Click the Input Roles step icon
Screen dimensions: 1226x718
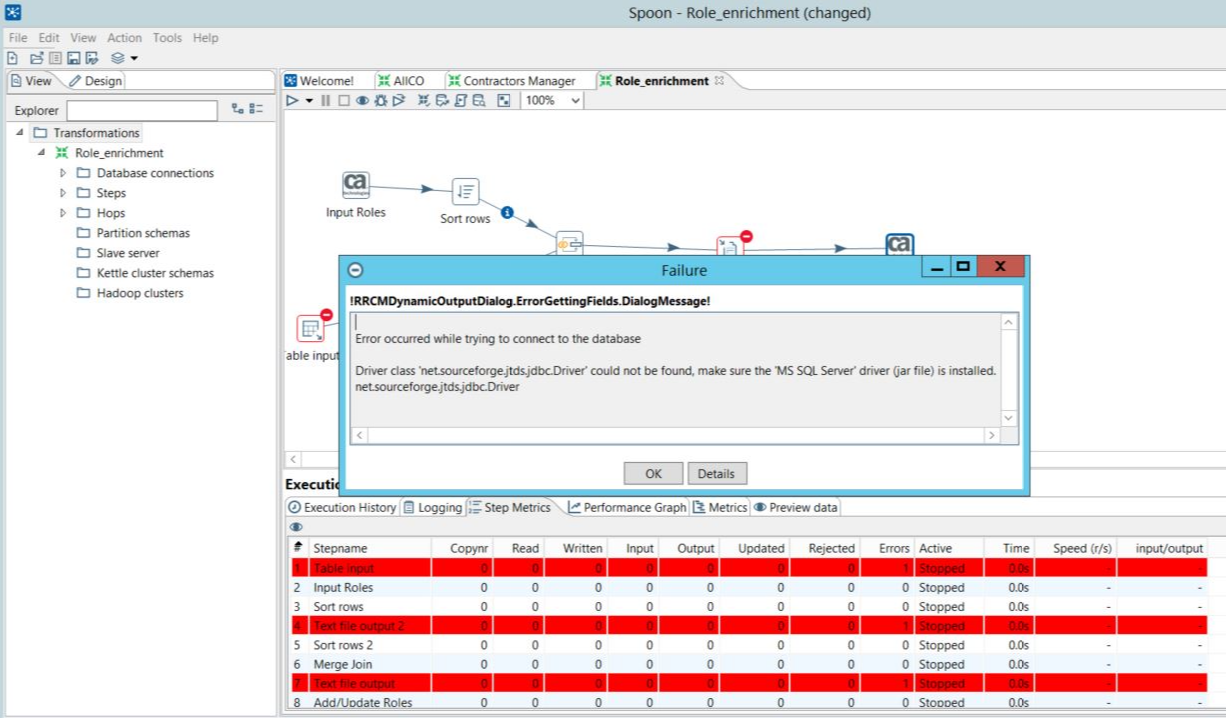pyautogui.click(x=355, y=185)
